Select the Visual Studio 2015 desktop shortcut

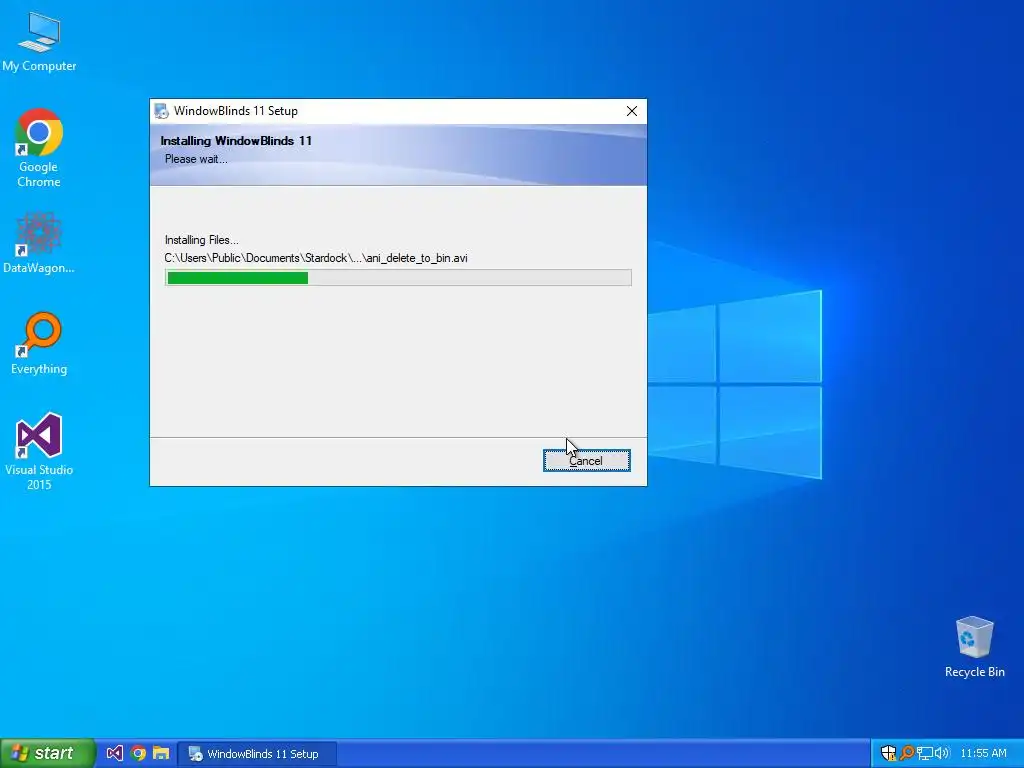[x=39, y=452]
